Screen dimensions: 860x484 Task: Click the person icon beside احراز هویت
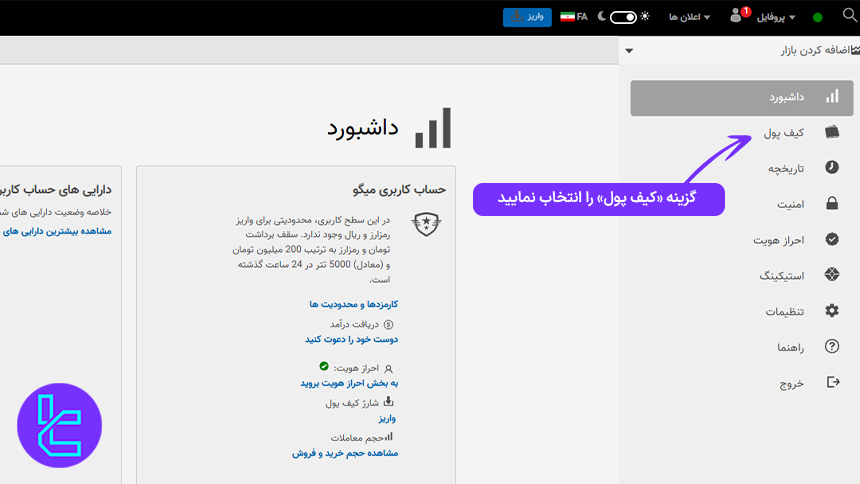(x=388, y=369)
